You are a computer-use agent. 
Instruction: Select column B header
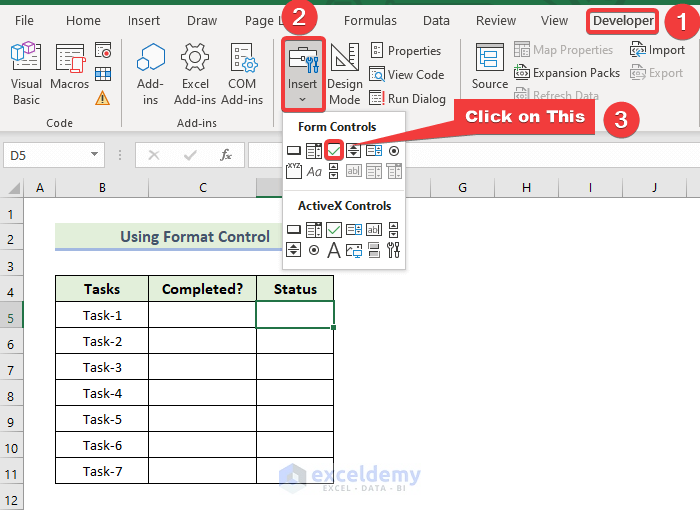102,188
